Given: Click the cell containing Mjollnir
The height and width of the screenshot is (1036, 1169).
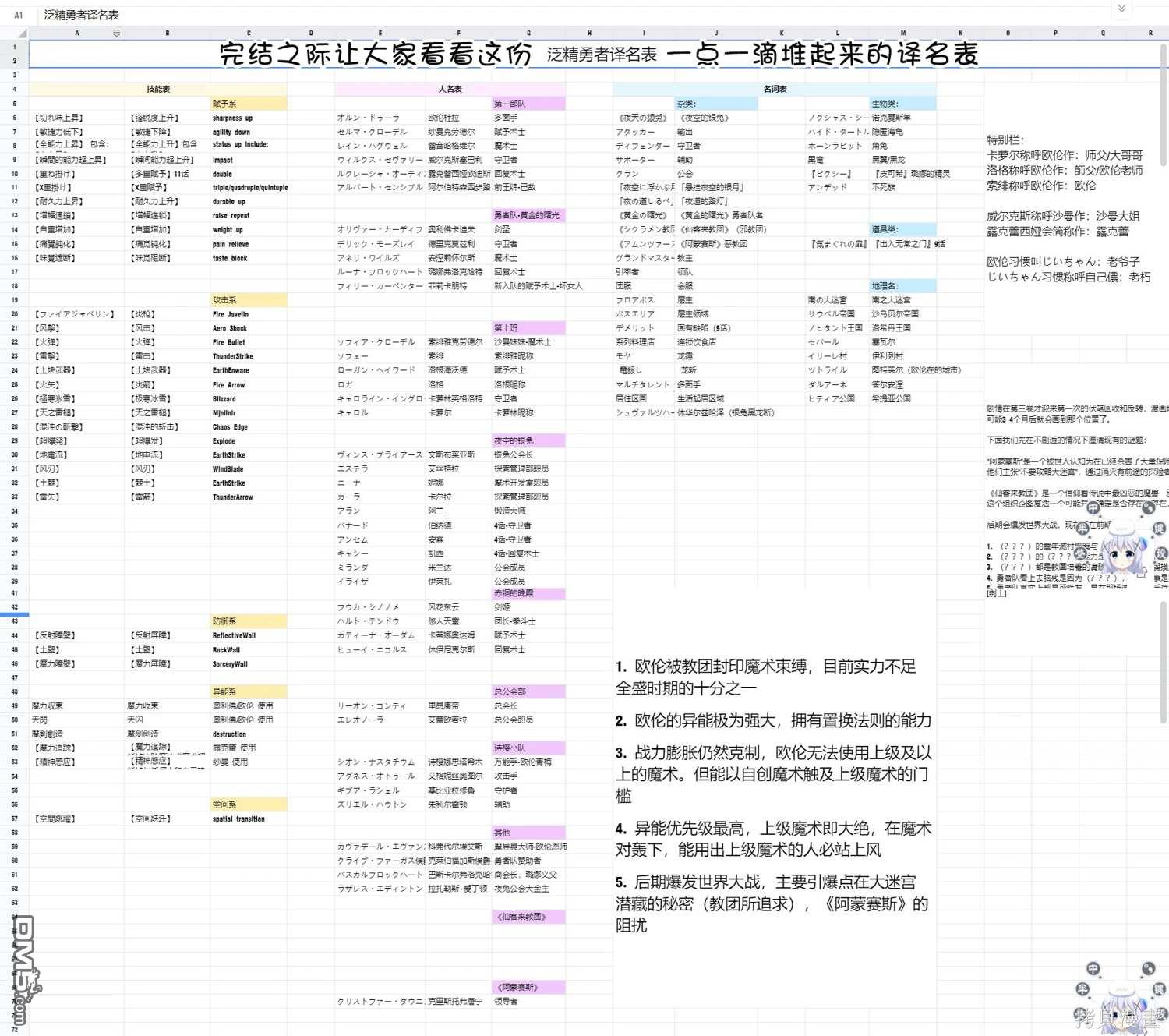Looking at the screenshot, I should 249,412.
